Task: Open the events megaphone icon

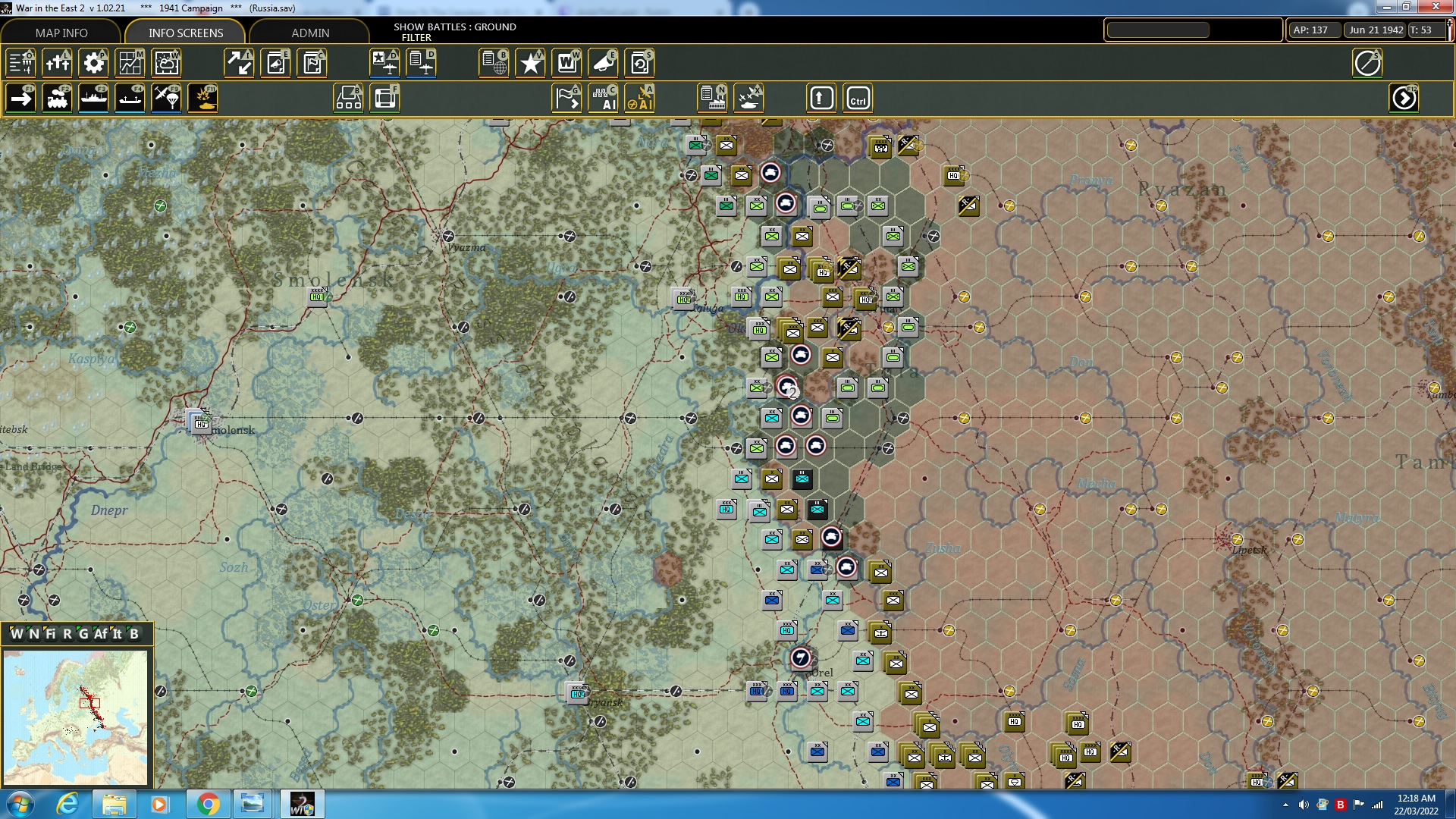Action: pyautogui.click(x=603, y=63)
